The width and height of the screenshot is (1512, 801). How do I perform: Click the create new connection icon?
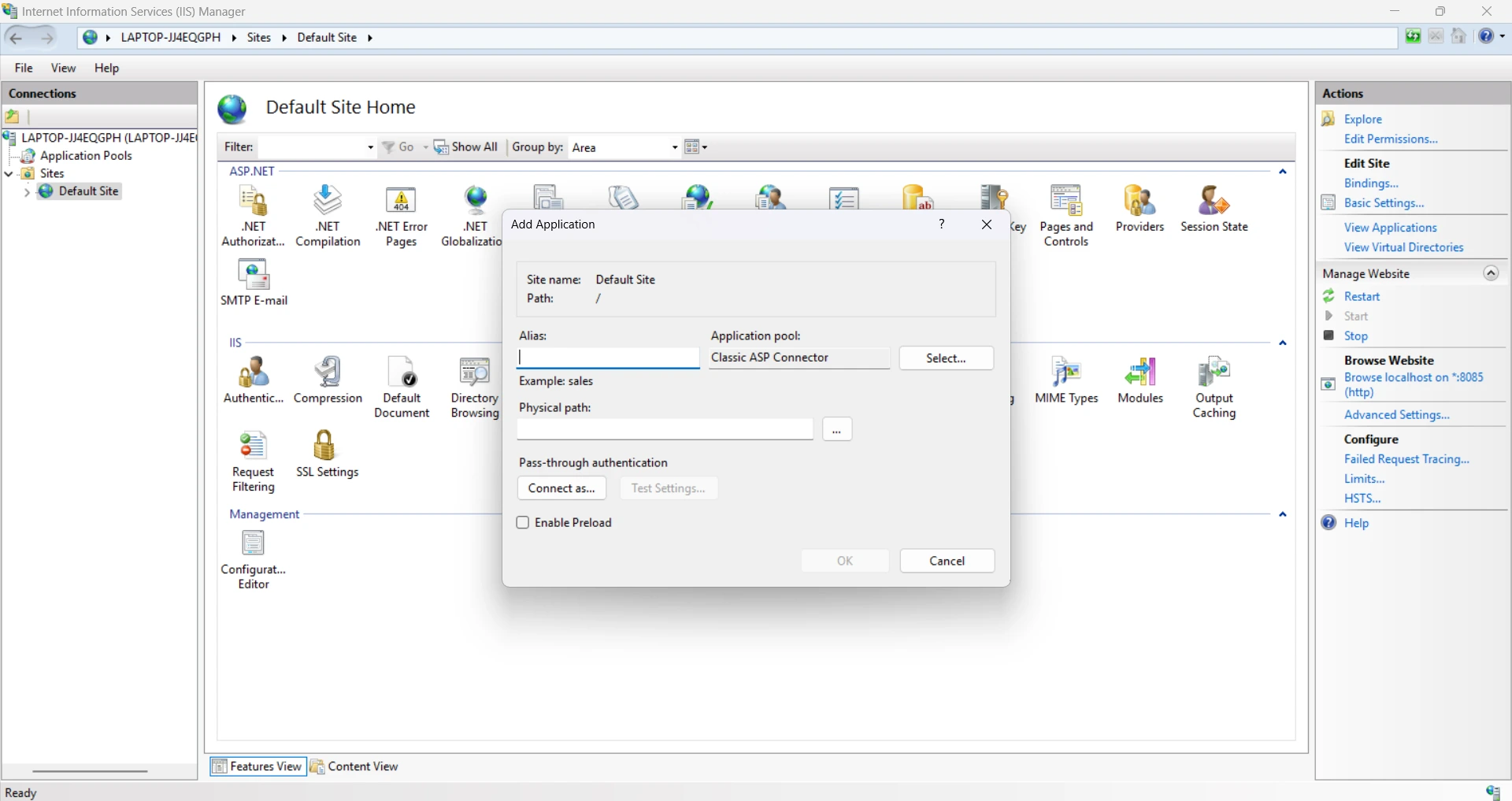pos(13,117)
